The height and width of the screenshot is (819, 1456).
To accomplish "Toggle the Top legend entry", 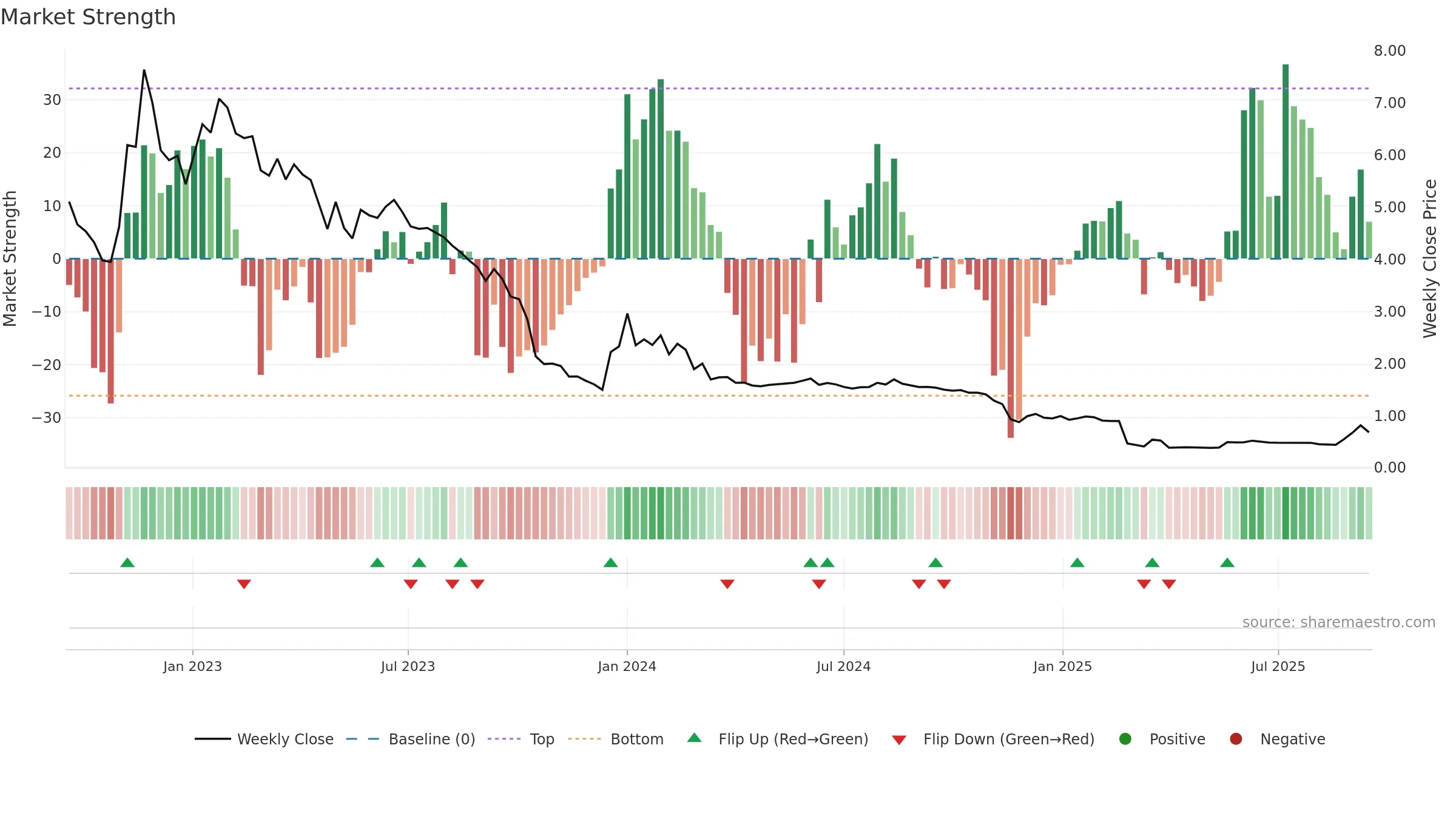I will [521, 739].
